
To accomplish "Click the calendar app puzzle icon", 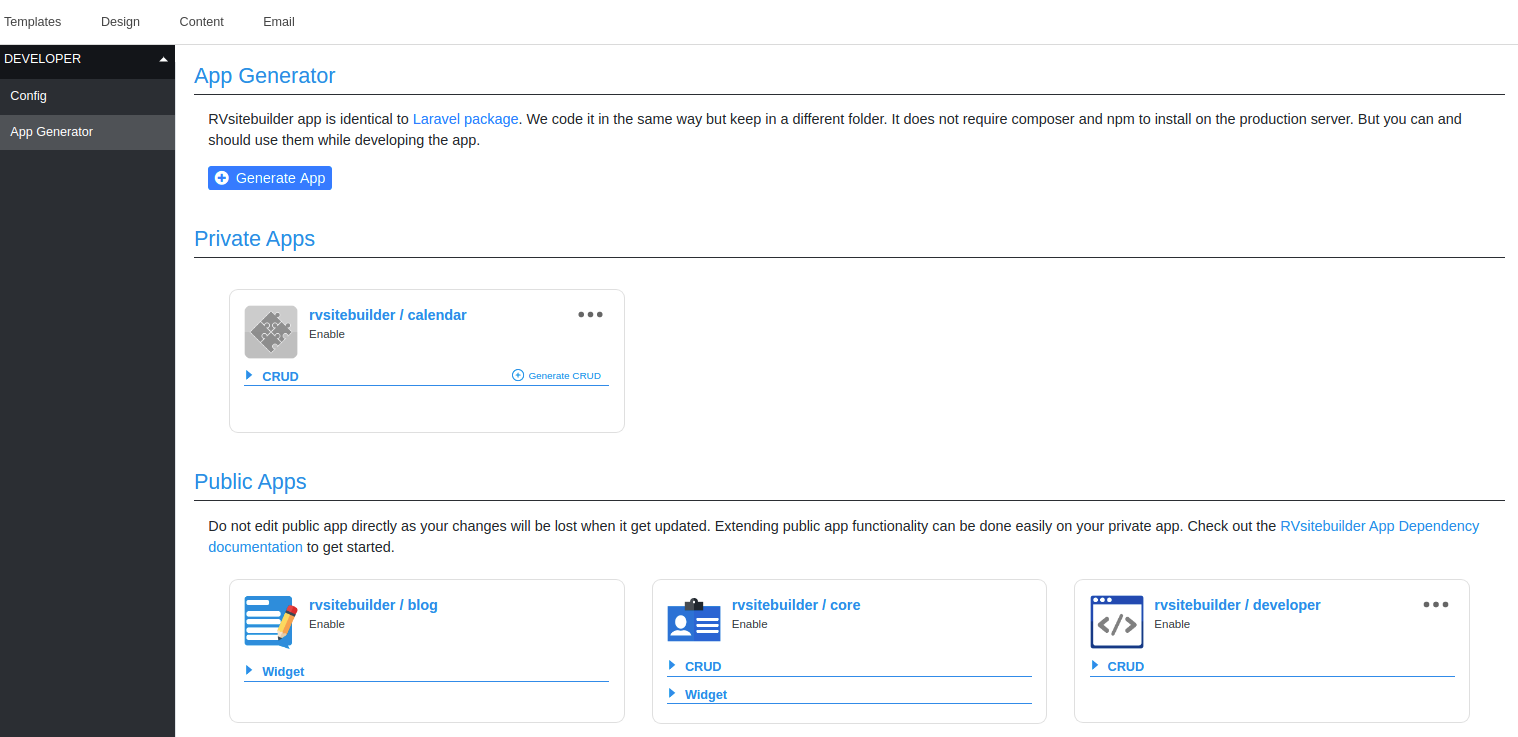I will (x=270, y=332).
